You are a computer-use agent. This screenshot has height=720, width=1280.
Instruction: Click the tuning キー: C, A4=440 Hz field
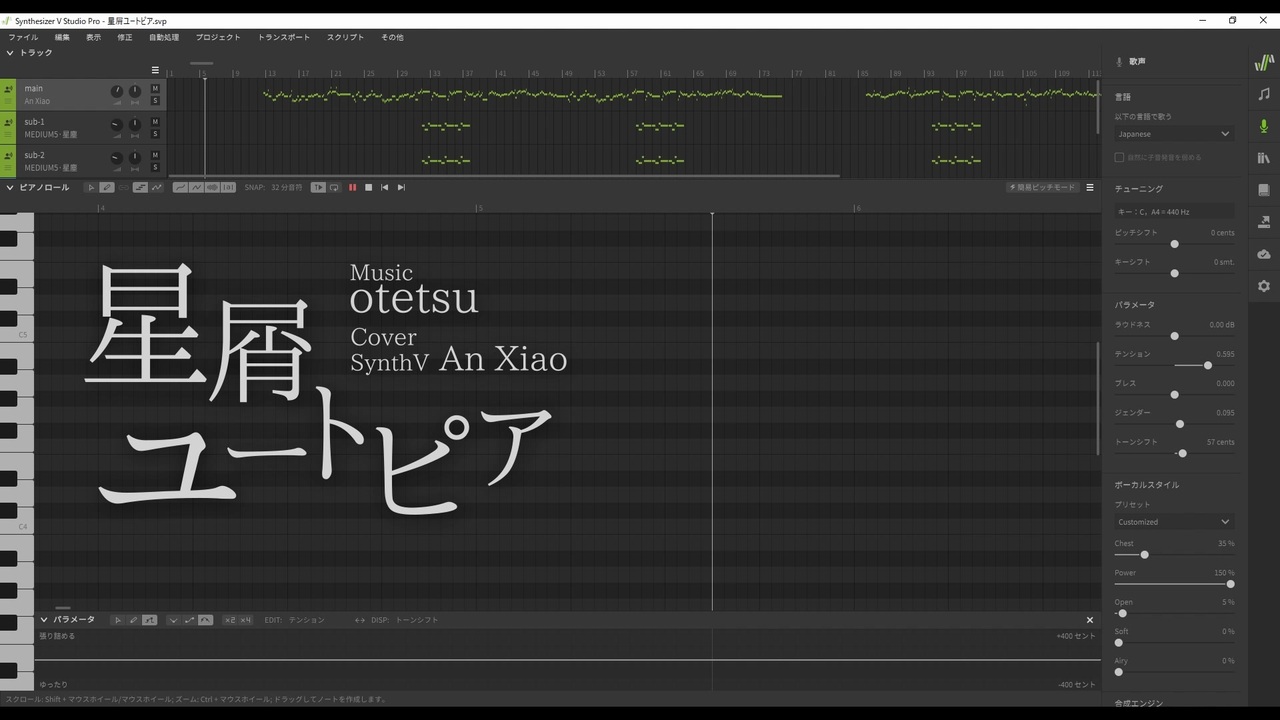(1174, 212)
